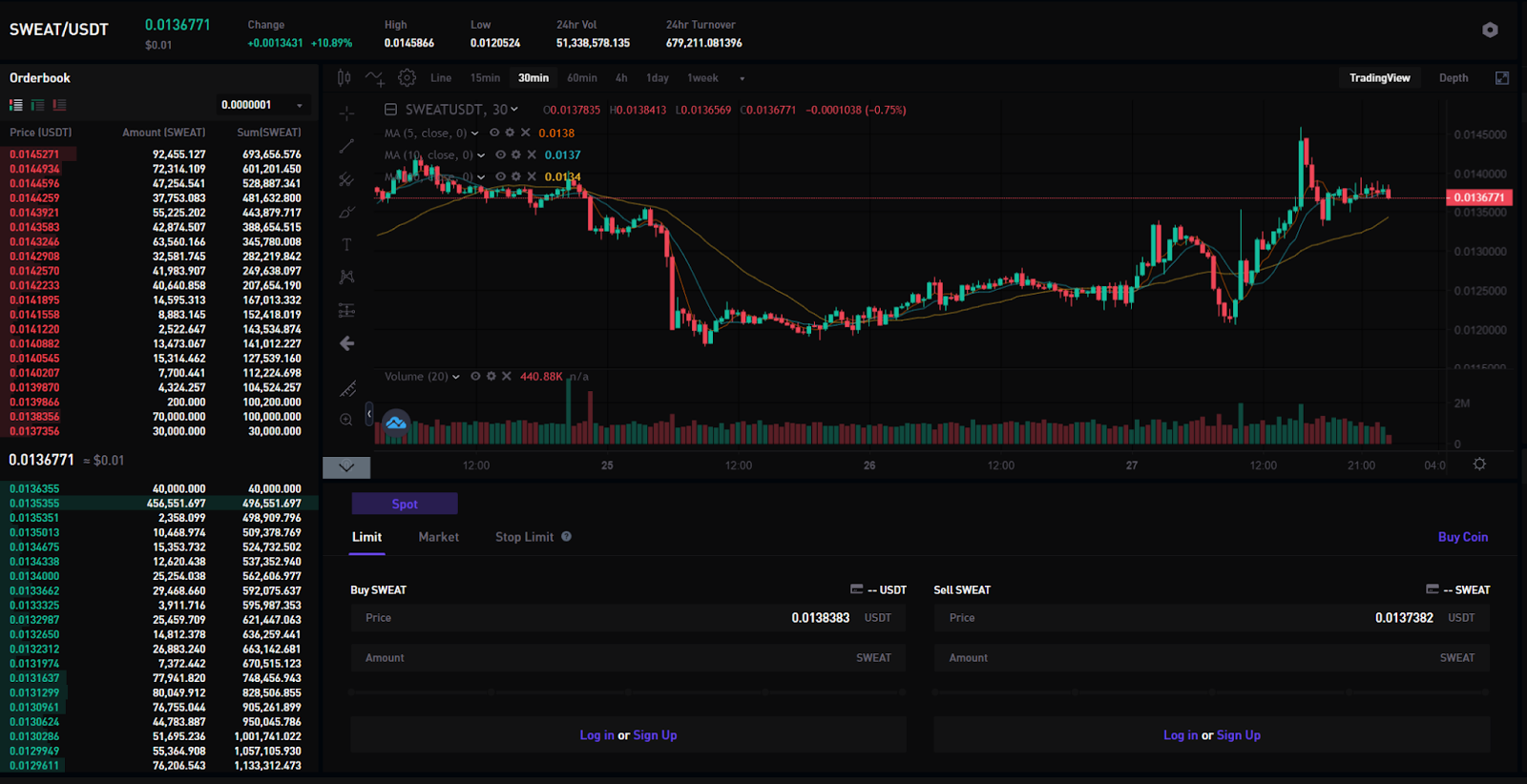This screenshot has height=784, width=1527.
Task: Remove the MA (10, close, 0) indicator
Action: pyautogui.click(x=532, y=155)
